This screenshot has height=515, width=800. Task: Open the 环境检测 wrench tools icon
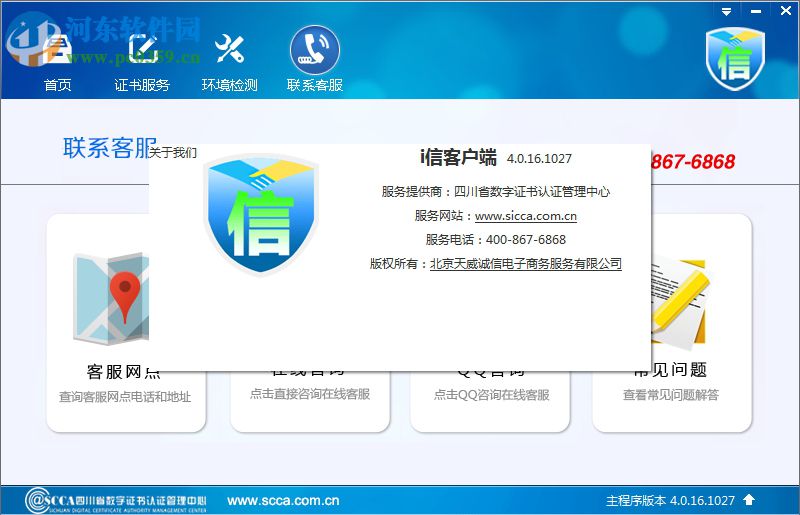coord(229,50)
